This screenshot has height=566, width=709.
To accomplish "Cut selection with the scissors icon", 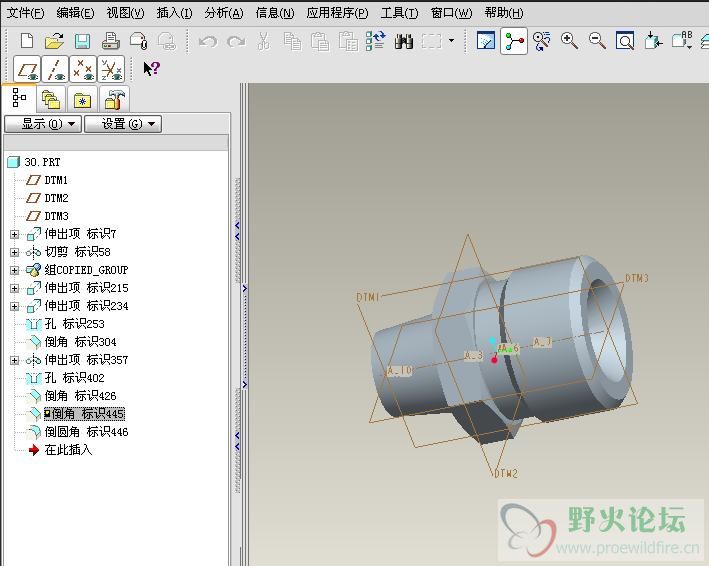I will click(x=264, y=41).
